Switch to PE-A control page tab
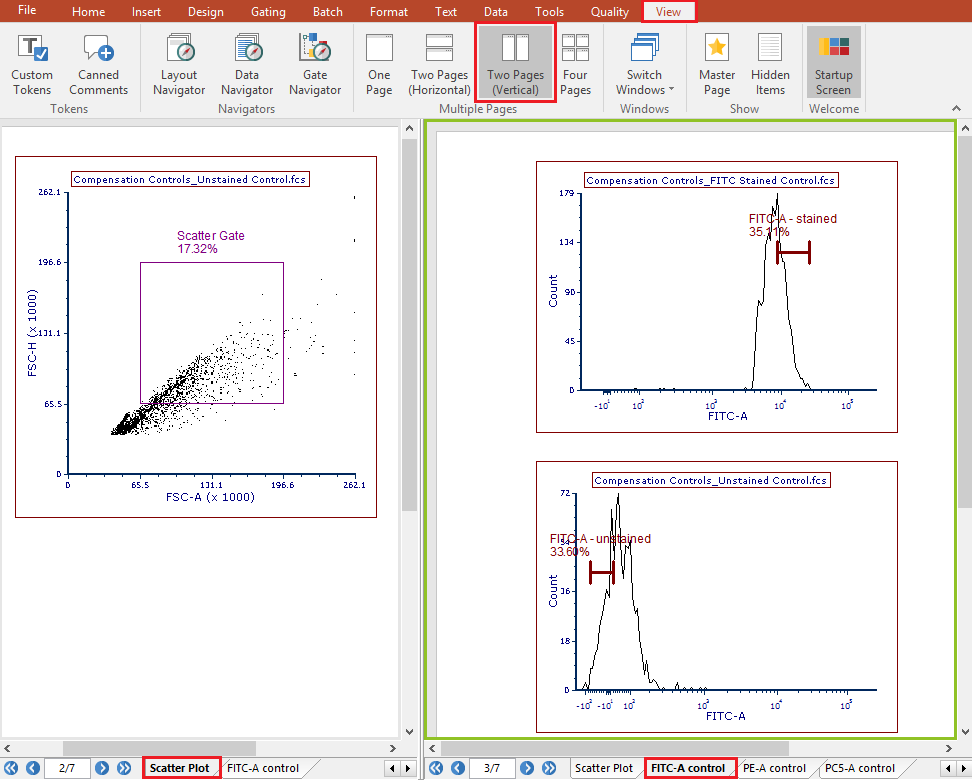The height and width of the screenshot is (780, 972). (x=774, y=768)
